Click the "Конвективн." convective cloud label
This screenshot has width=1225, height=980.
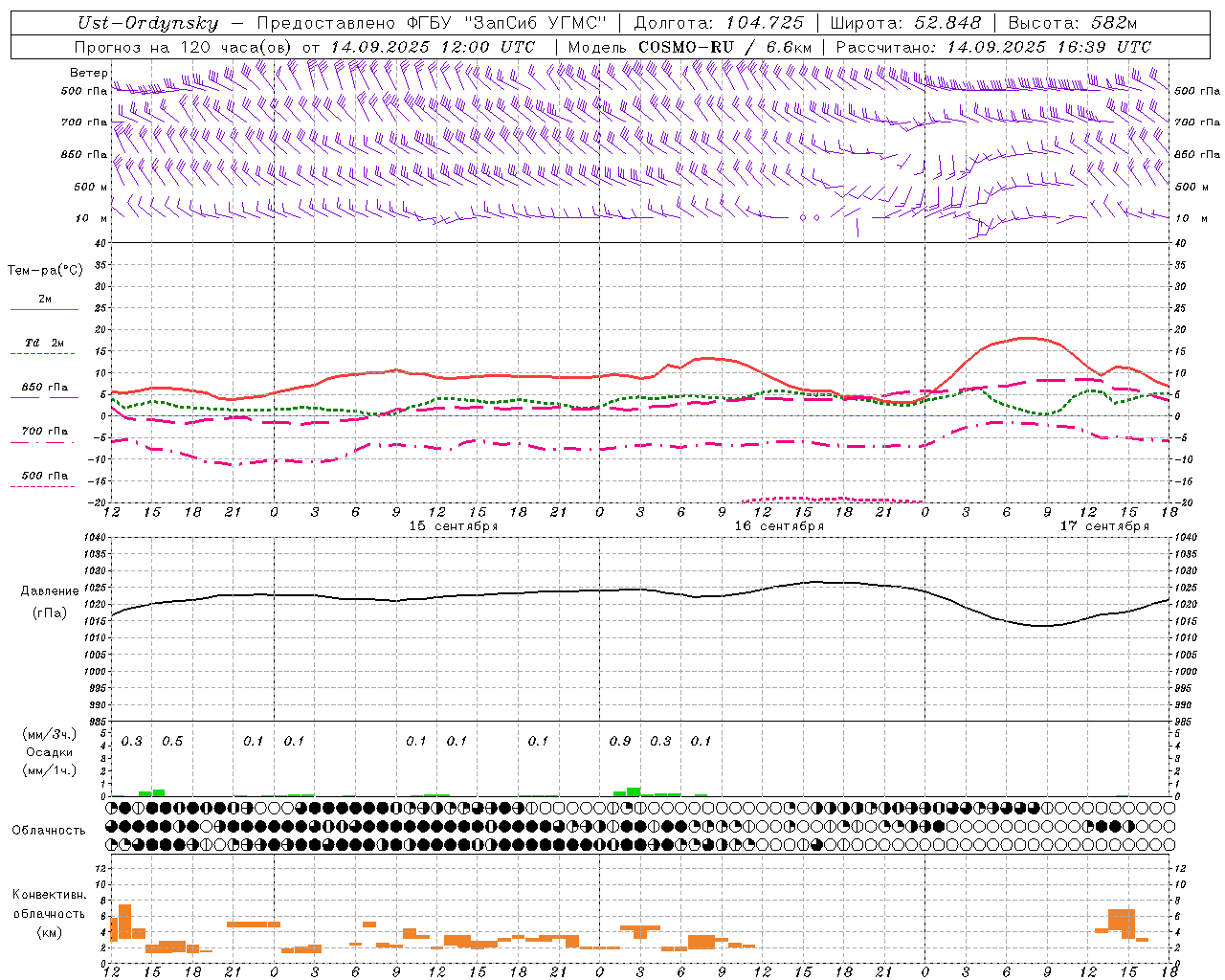click(50, 895)
